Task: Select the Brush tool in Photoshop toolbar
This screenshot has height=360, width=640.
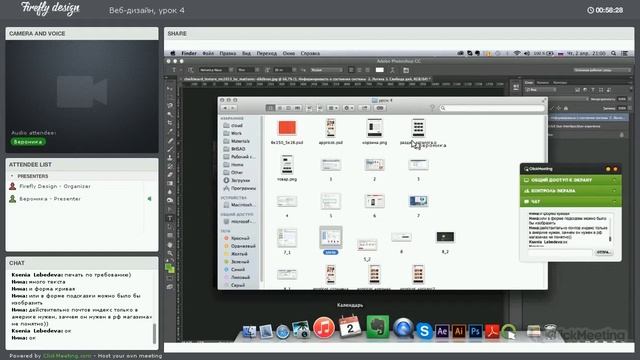Action: coord(170,149)
